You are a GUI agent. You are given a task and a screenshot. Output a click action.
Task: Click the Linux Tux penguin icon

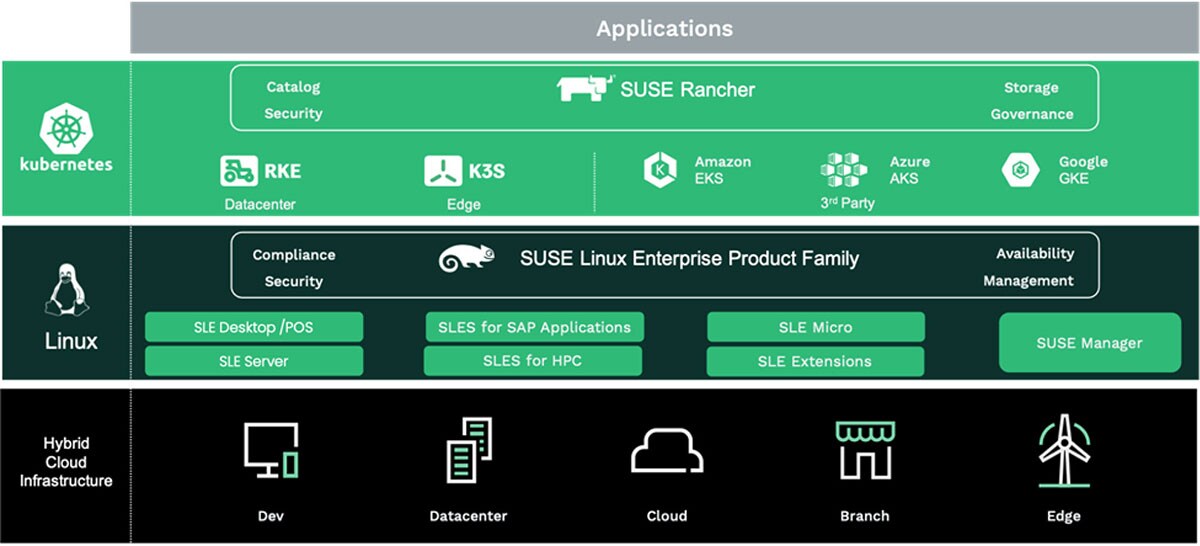coord(67,292)
